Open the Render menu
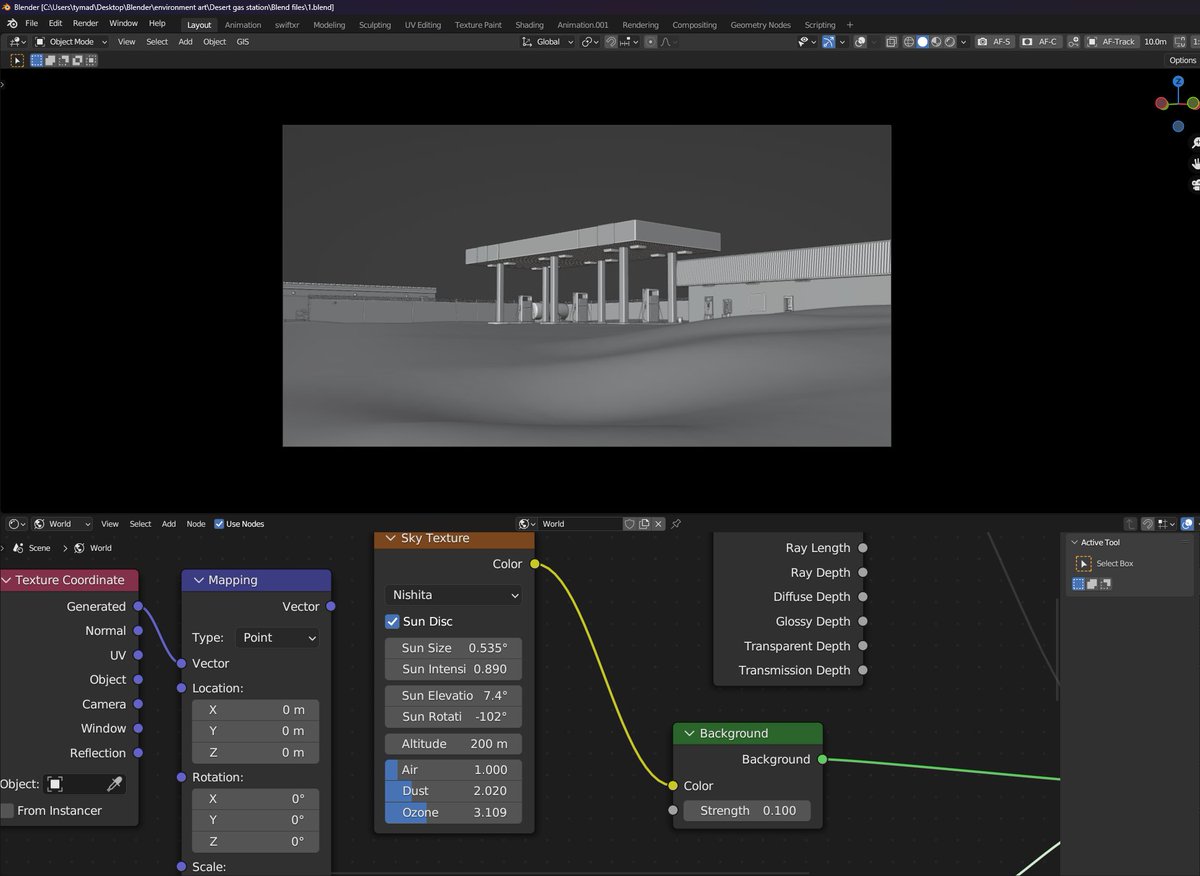Viewport: 1200px width, 876px height. (86, 24)
